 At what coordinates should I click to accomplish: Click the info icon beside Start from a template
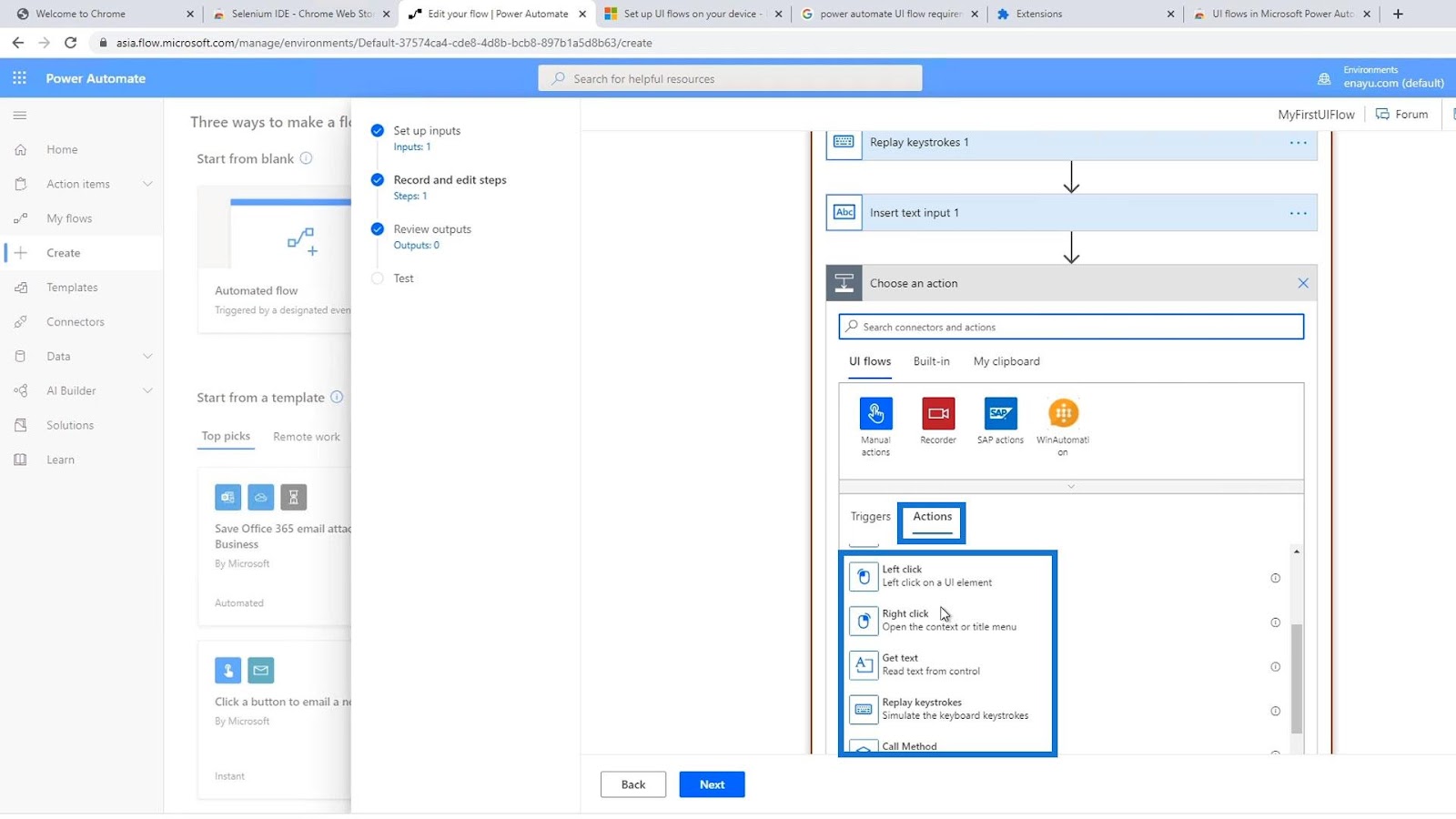[x=337, y=397]
